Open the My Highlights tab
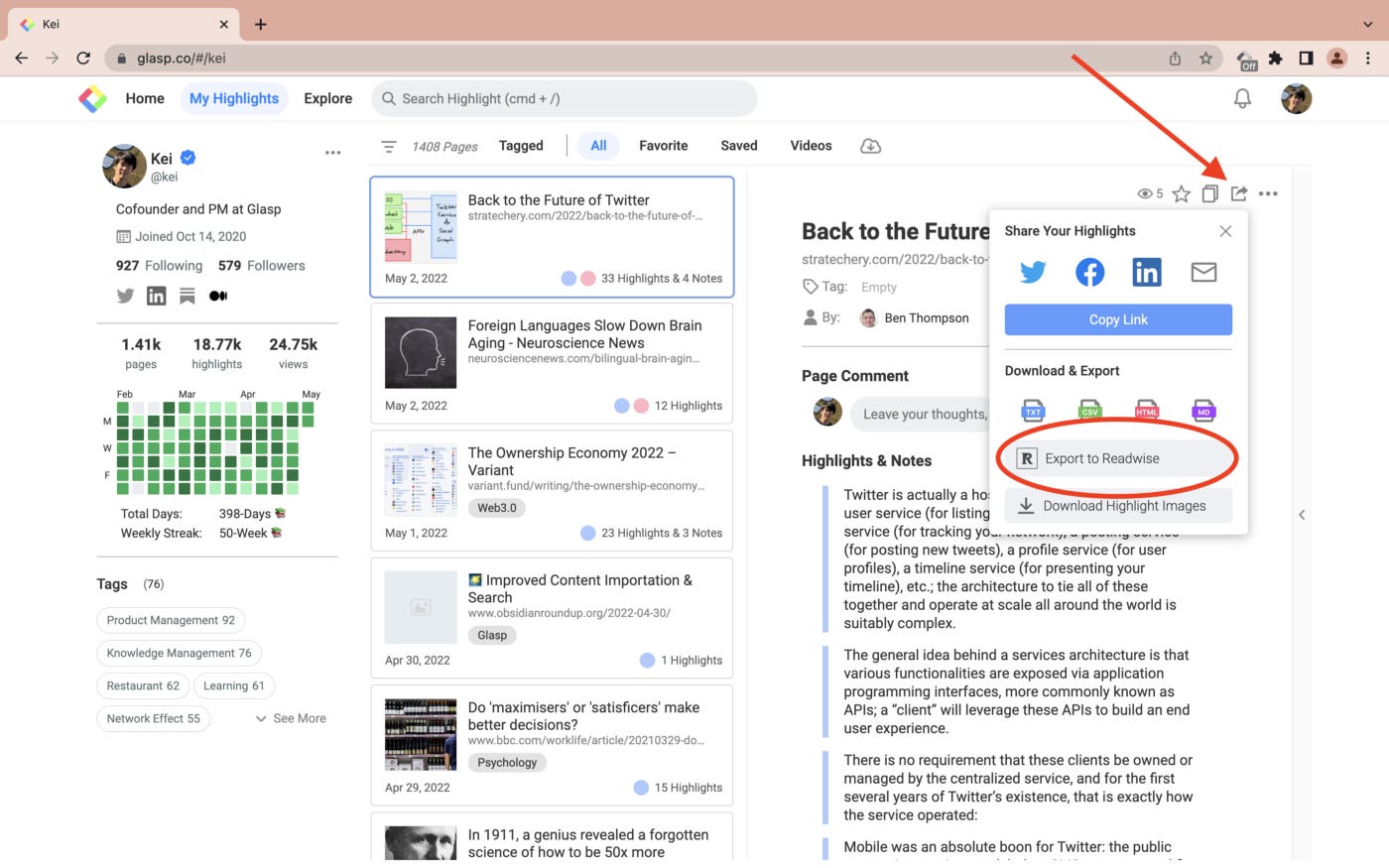Image resolution: width=1389 pixels, height=868 pixels. coord(234,98)
